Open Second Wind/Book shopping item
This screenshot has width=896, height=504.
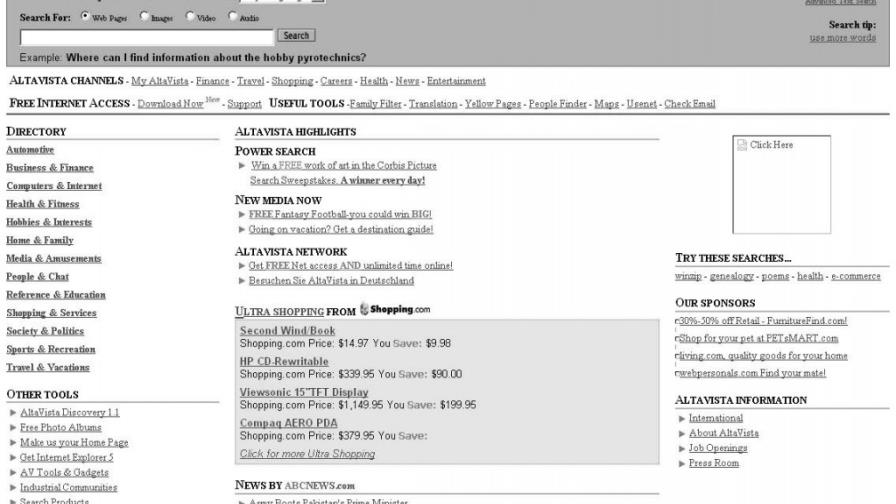coord(287,331)
